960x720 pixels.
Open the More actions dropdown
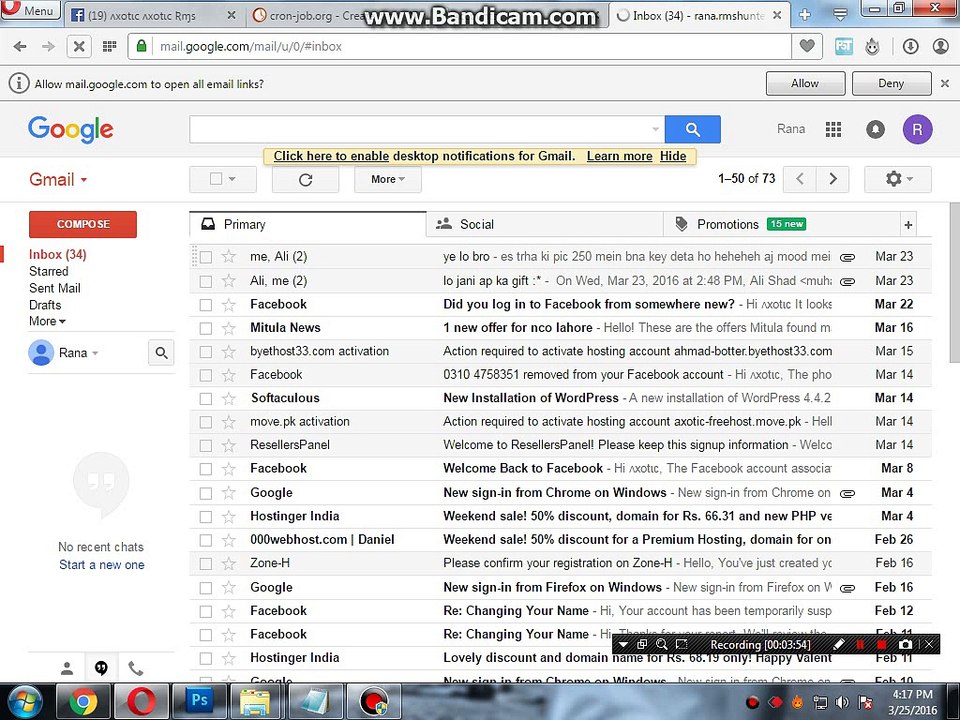tap(388, 179)
